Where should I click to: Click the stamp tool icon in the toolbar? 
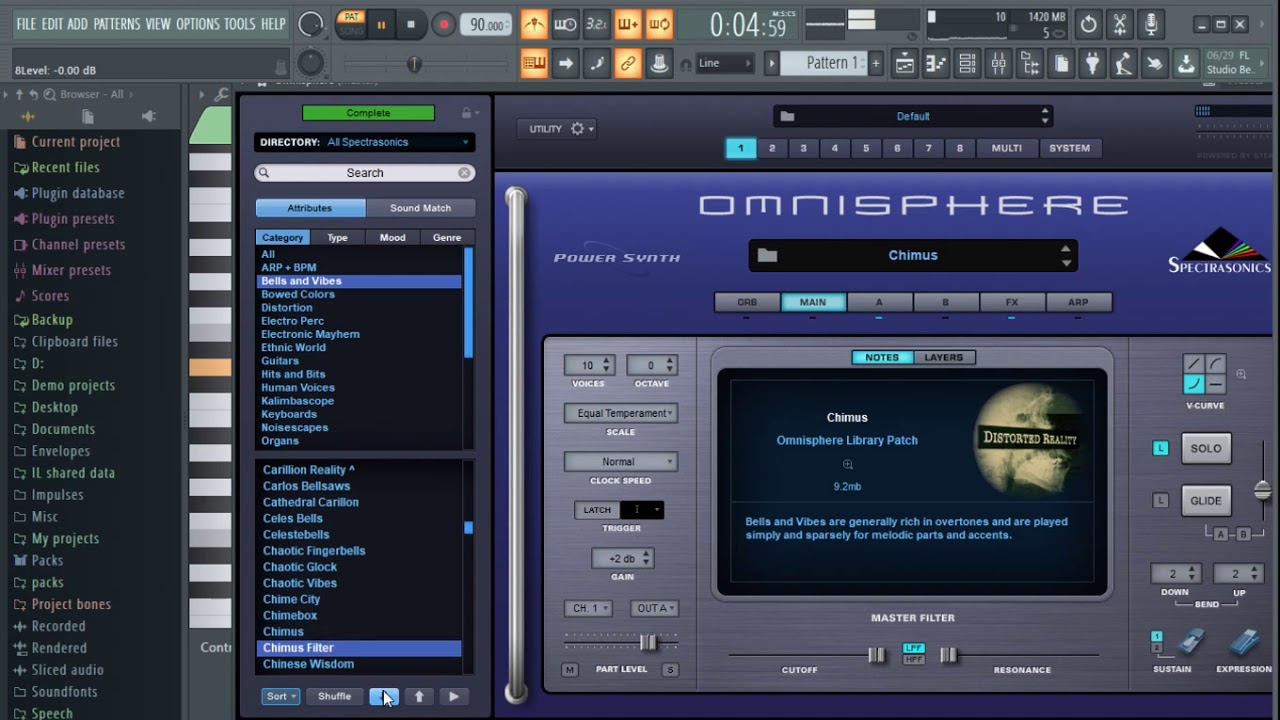coord(659,63)
